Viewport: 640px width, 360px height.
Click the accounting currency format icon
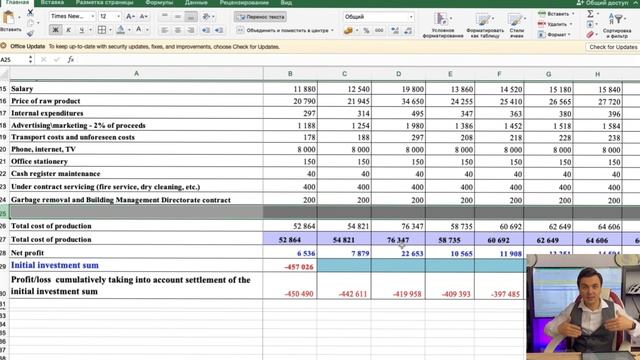pos(348,31)
